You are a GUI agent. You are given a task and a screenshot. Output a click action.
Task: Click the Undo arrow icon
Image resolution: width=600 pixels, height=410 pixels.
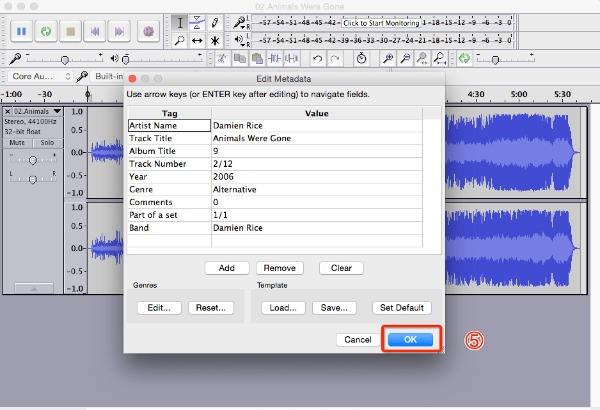[x=317, y=59]
